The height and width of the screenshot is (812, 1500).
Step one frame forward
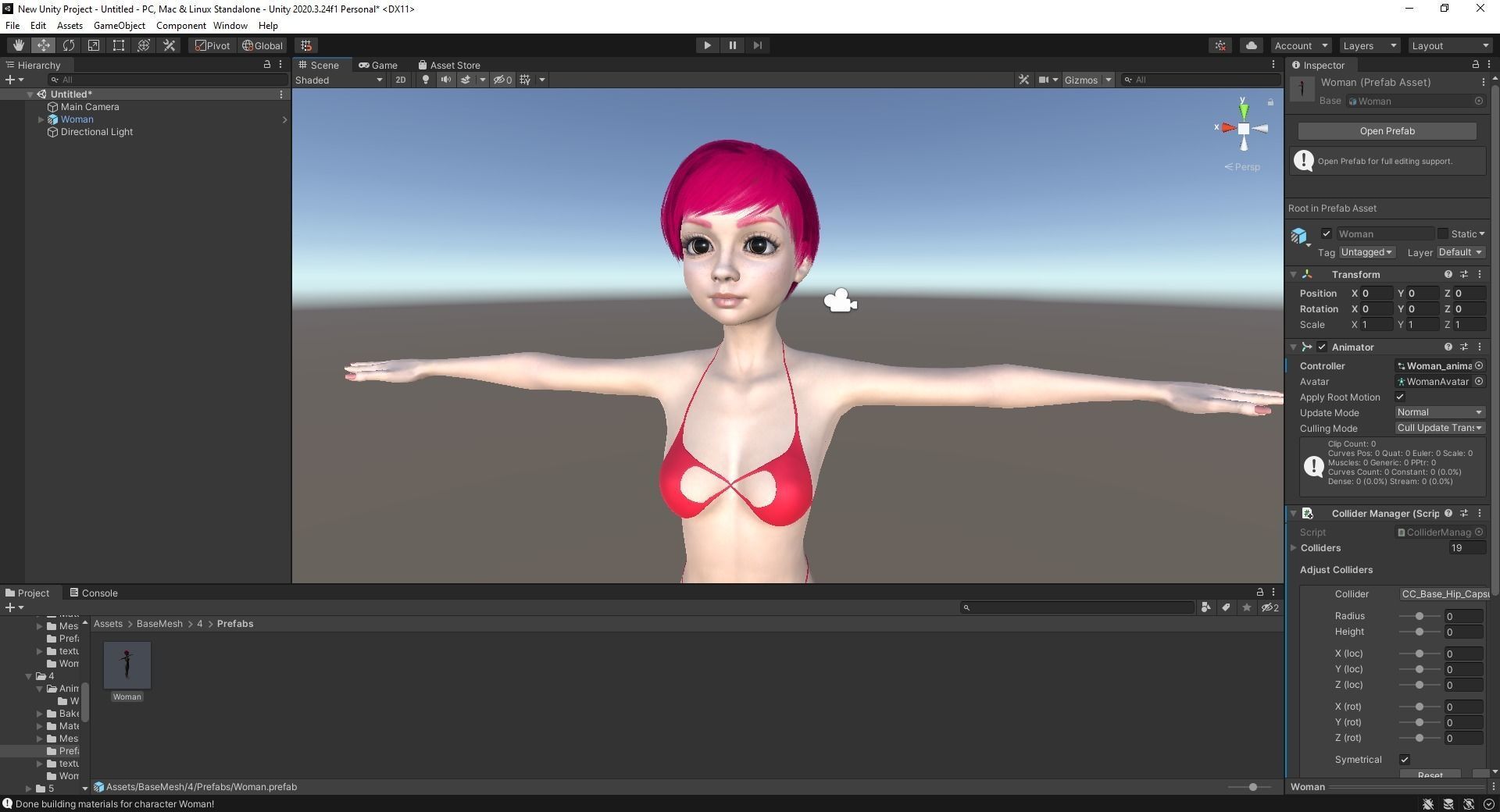(757, 45)
